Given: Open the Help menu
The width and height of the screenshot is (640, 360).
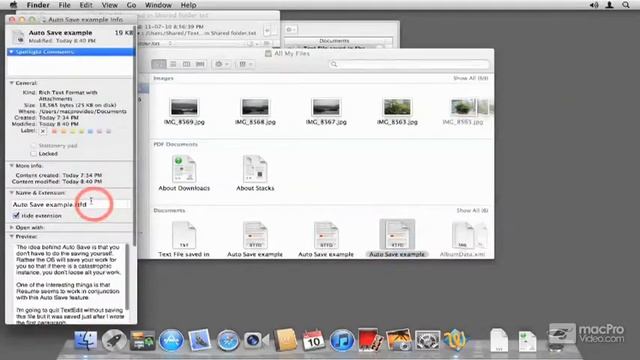Looking at the screenshot, I should (188, 5).
